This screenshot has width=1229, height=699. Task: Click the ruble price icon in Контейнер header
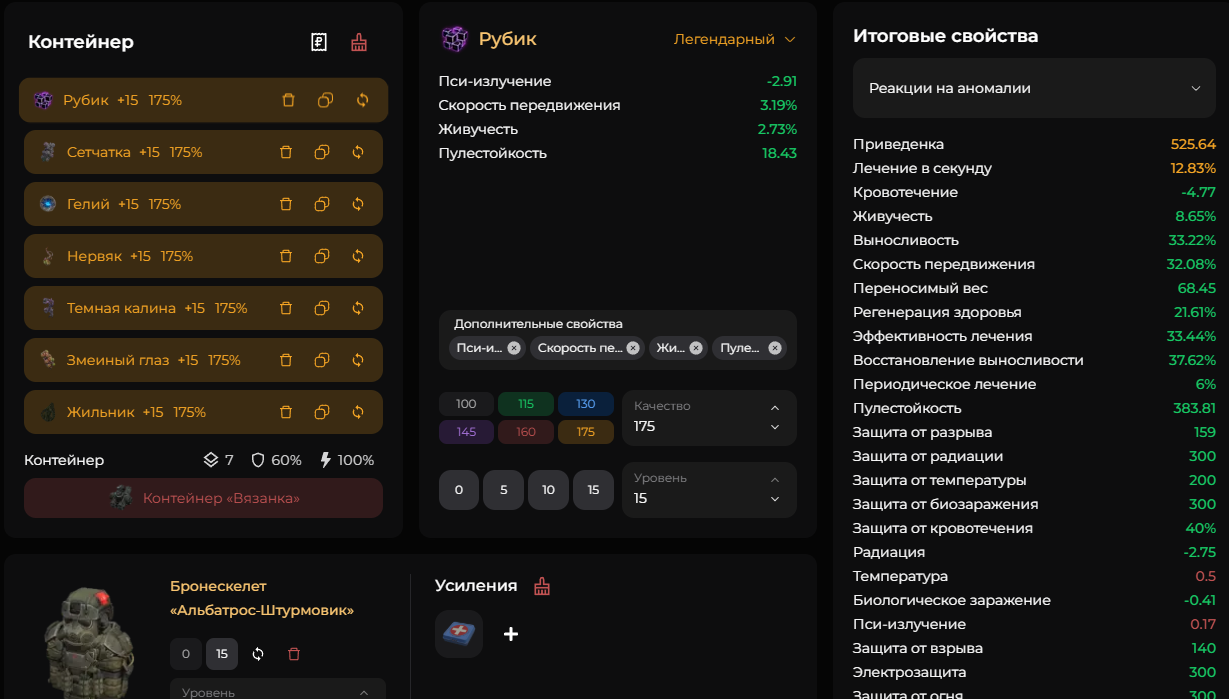[x=319, y=42]
